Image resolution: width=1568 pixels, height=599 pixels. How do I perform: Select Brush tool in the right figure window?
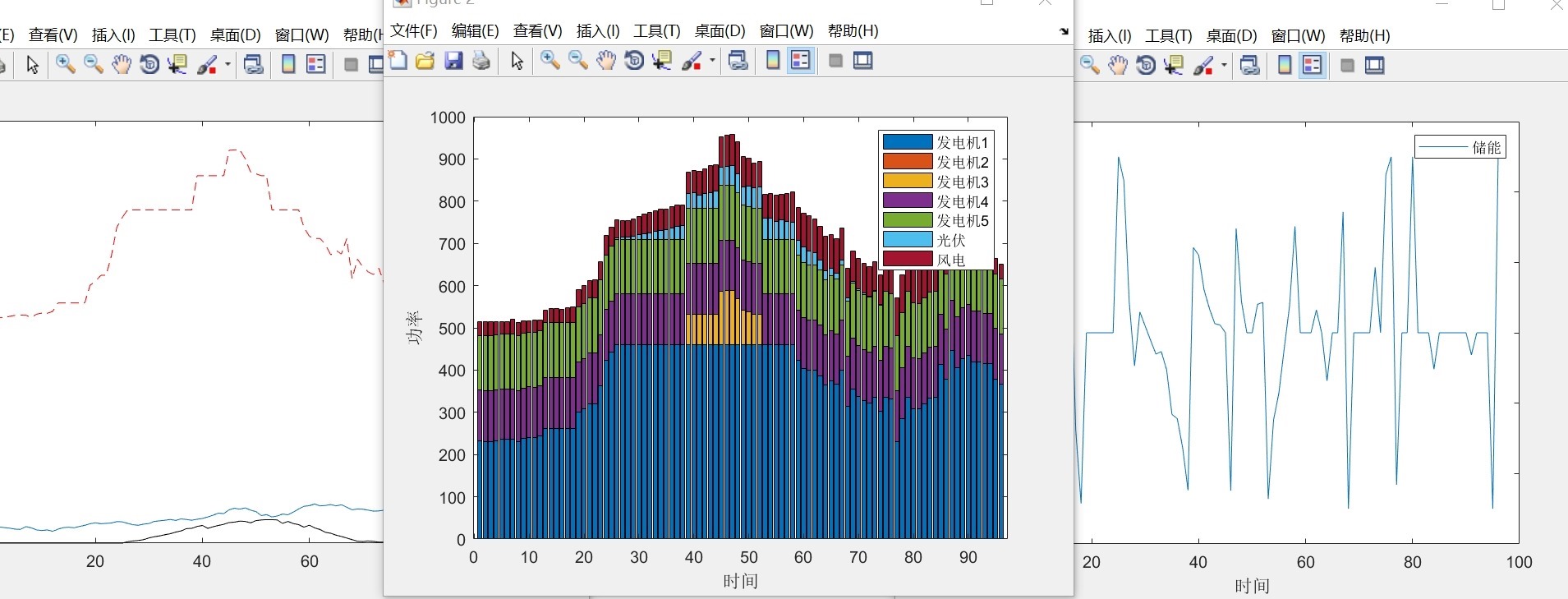coord(1204,65)
